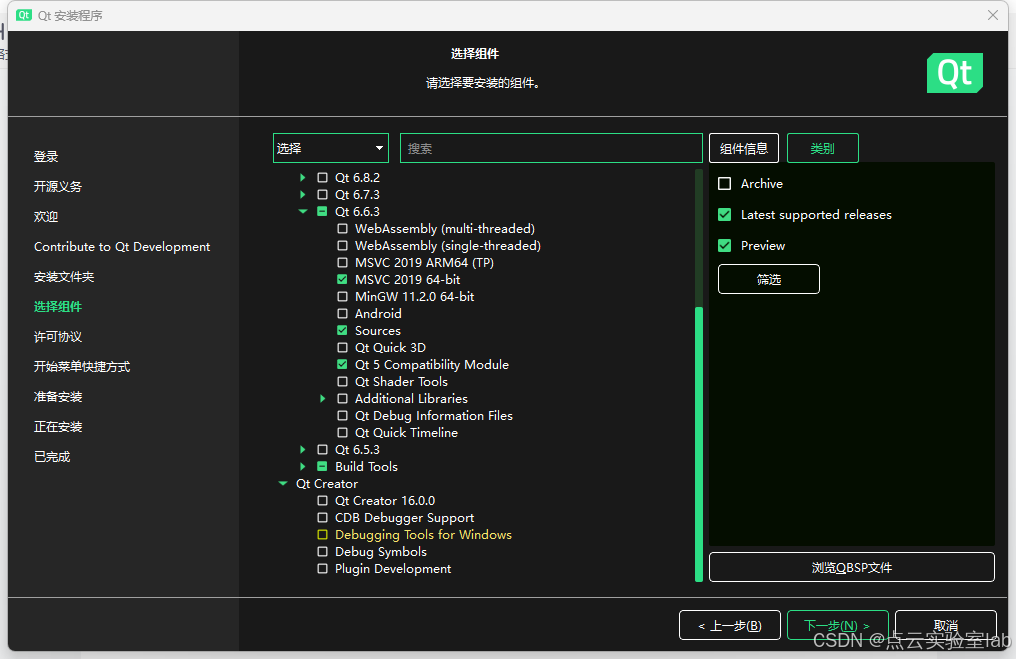Image resolution: width=1016 pixels, height=659 pixels.
Task: Expand the Qt 6.8.2 tree node
Action: tap(303, 178)
